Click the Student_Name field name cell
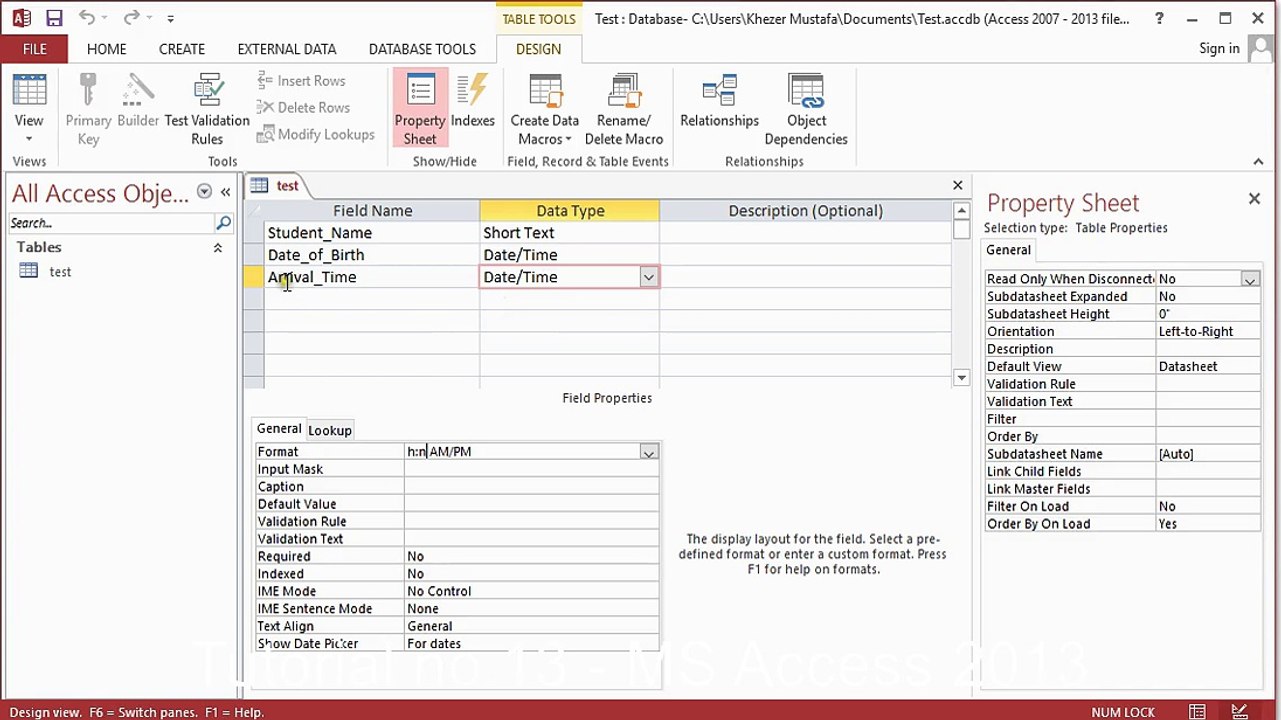This screenshot has width=1281, height=720. 372,233
